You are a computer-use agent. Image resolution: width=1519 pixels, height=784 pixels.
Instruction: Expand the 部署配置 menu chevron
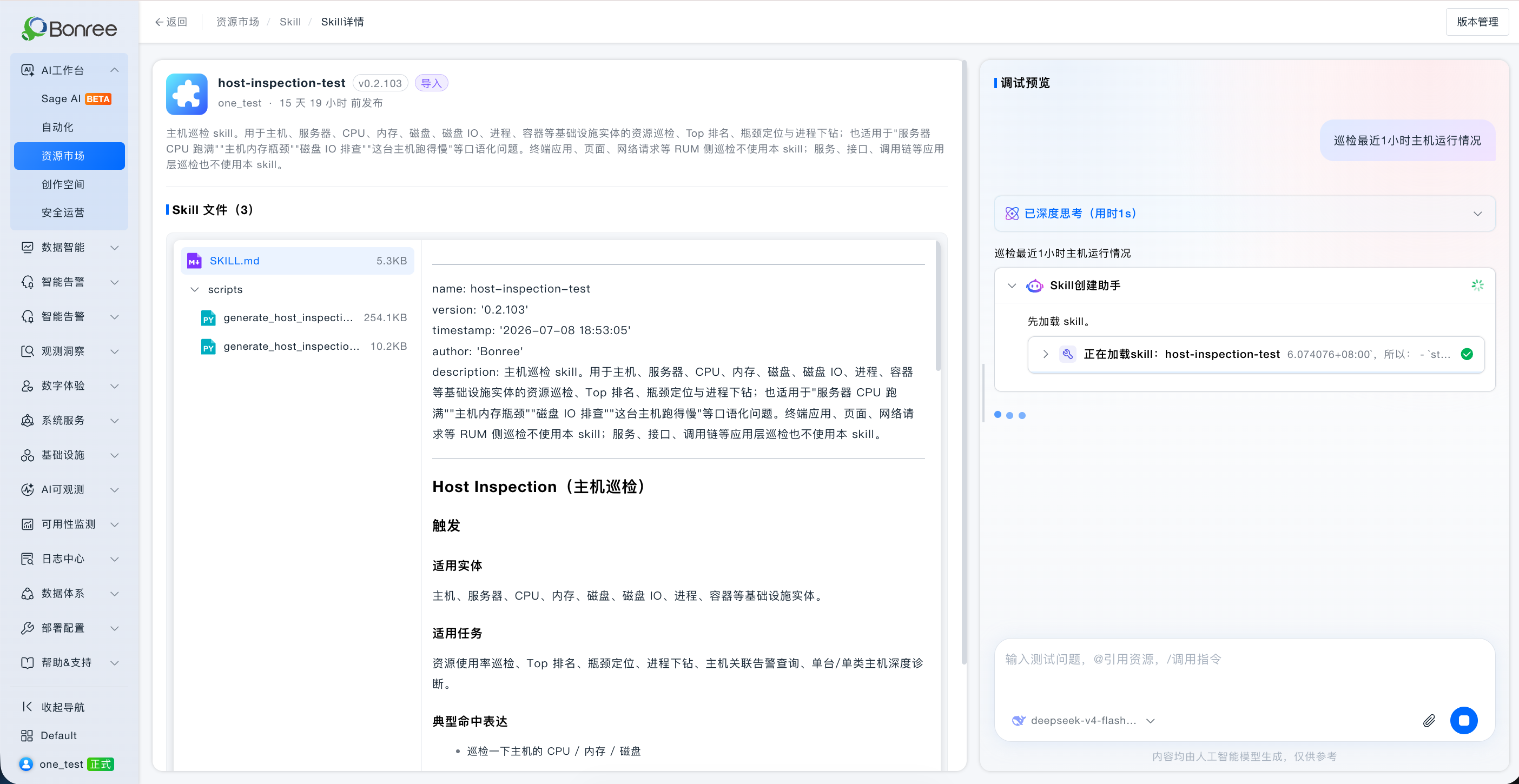[x=115, y=628]
